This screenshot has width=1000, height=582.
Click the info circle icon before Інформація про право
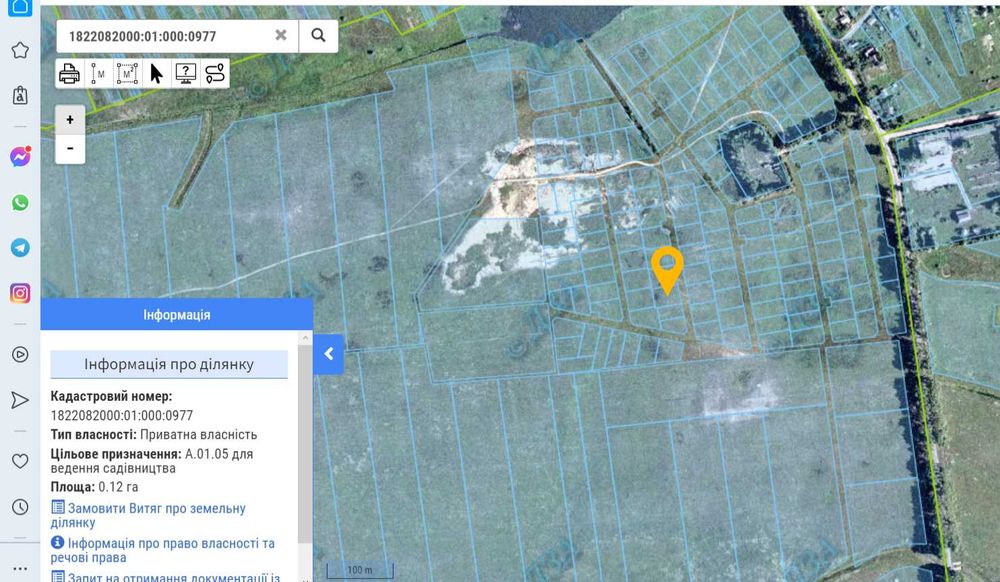click(x=57, y=542)
